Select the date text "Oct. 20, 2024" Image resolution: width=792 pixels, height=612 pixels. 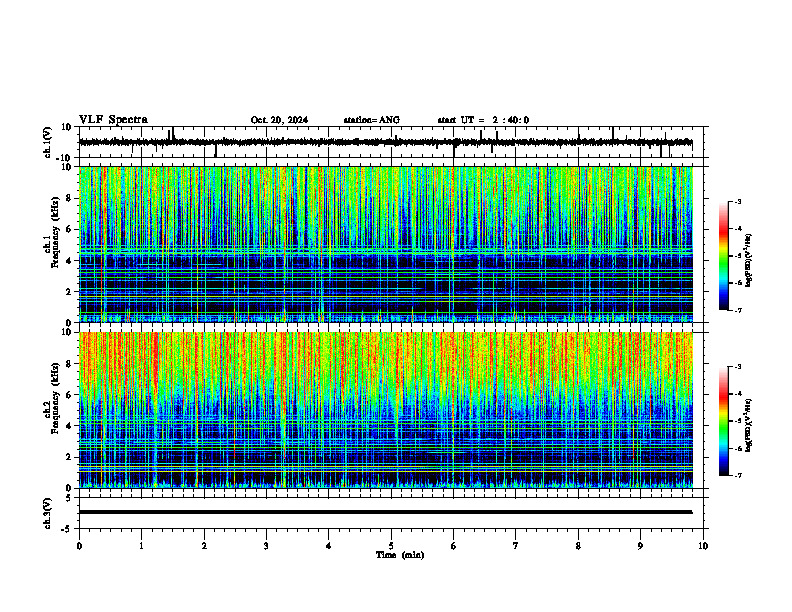279,120
